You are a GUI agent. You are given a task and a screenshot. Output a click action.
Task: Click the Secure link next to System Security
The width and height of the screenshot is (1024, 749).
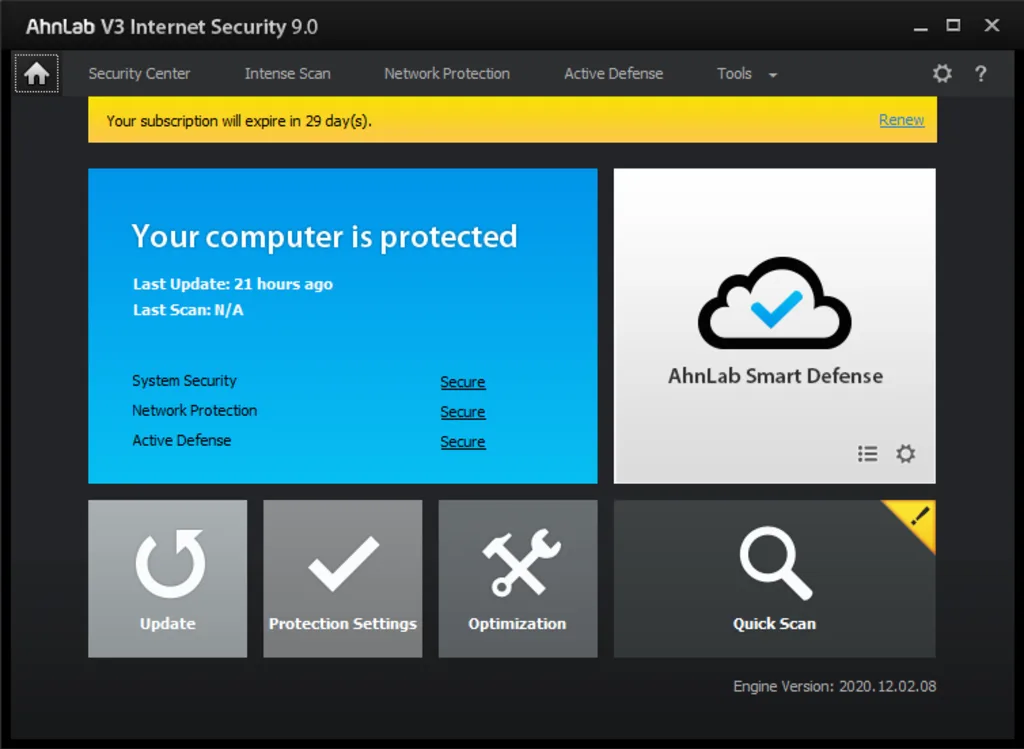point(462,382)
